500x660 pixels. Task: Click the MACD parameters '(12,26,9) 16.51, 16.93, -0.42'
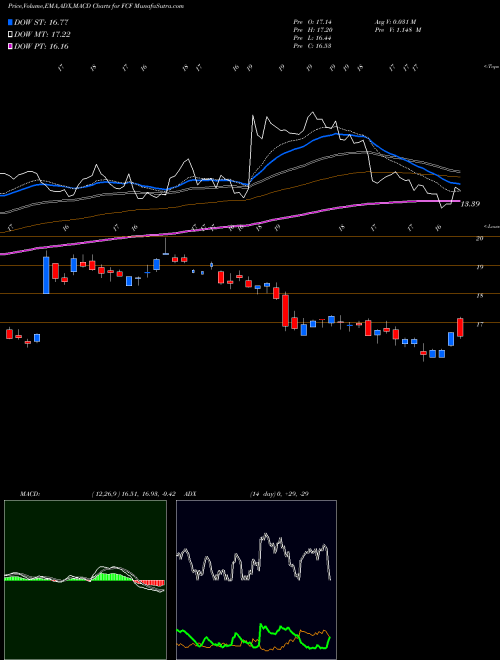tap(133, 494)
